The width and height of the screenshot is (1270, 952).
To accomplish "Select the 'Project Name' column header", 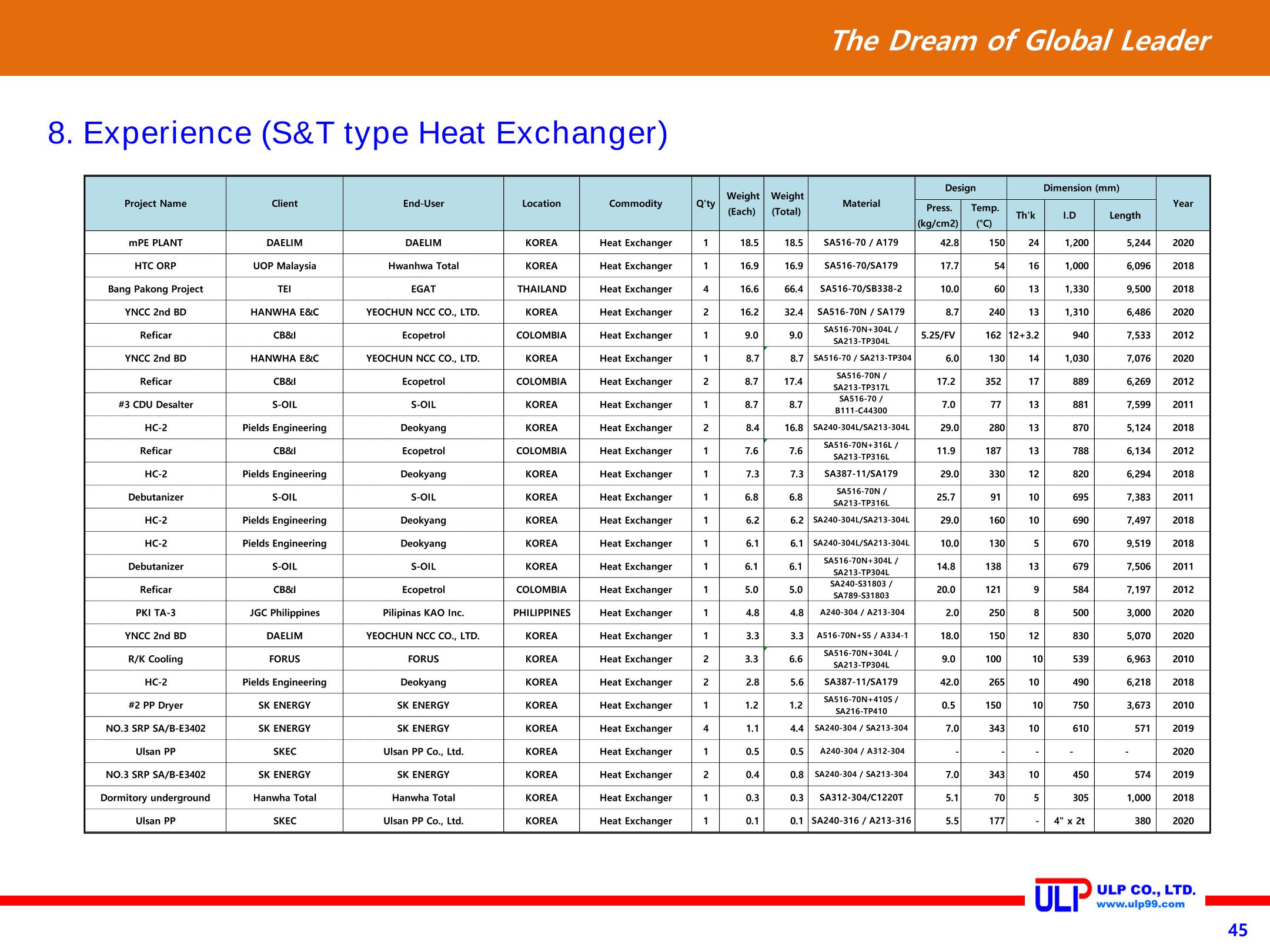I will coord(155,203).
